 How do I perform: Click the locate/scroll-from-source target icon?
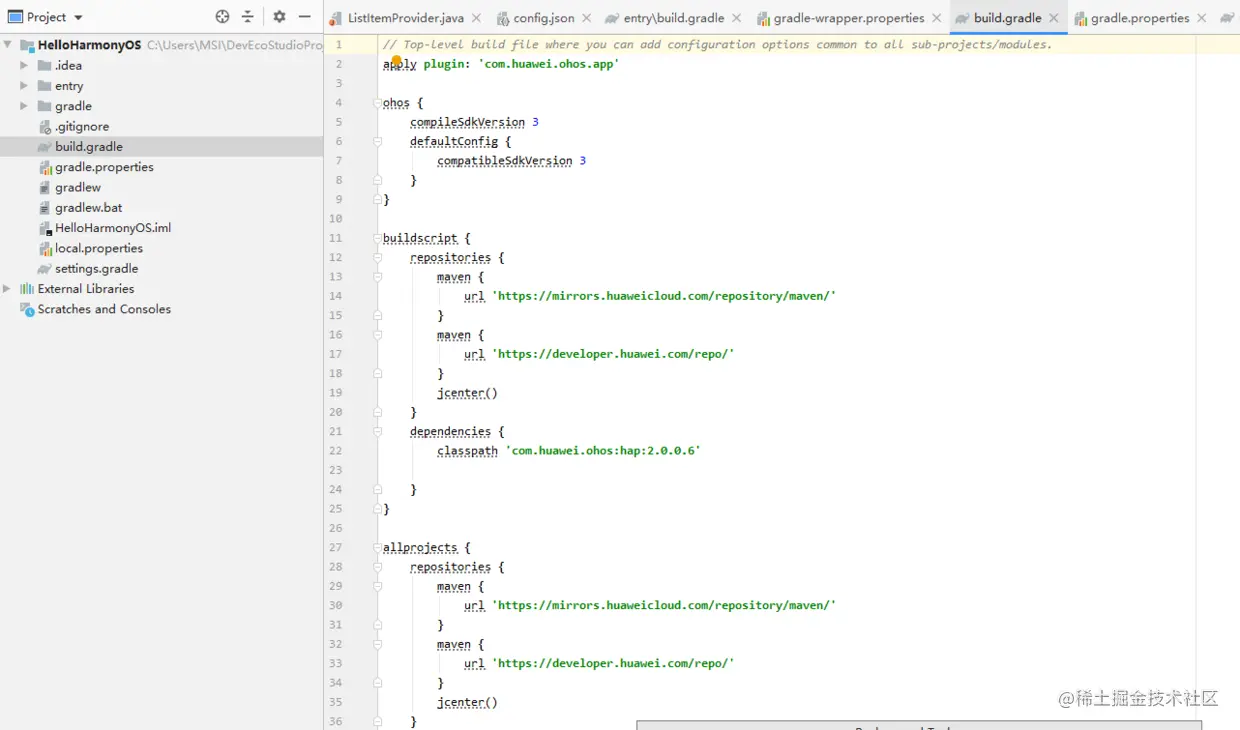pos(222,17)
